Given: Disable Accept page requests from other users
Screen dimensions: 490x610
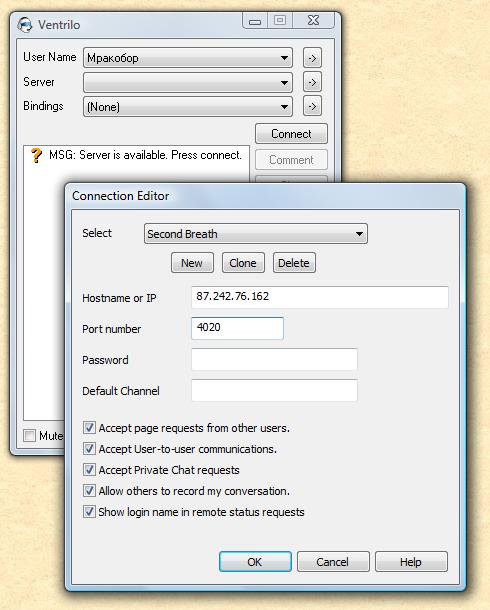Looking at the screenshot, I should point(89,428).
